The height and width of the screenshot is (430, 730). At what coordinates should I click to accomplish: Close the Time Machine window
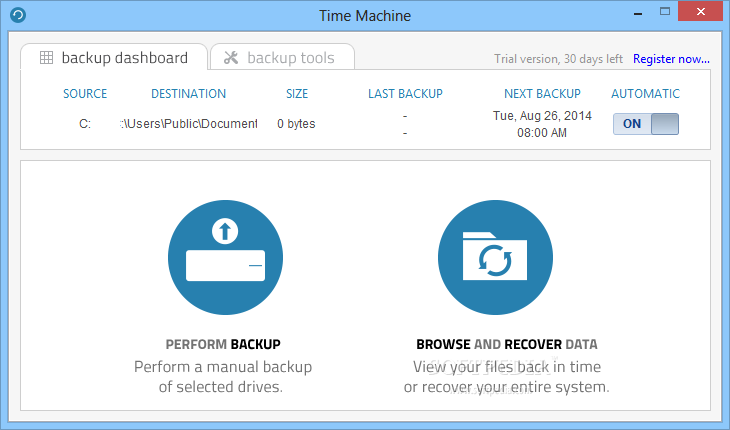701,12
